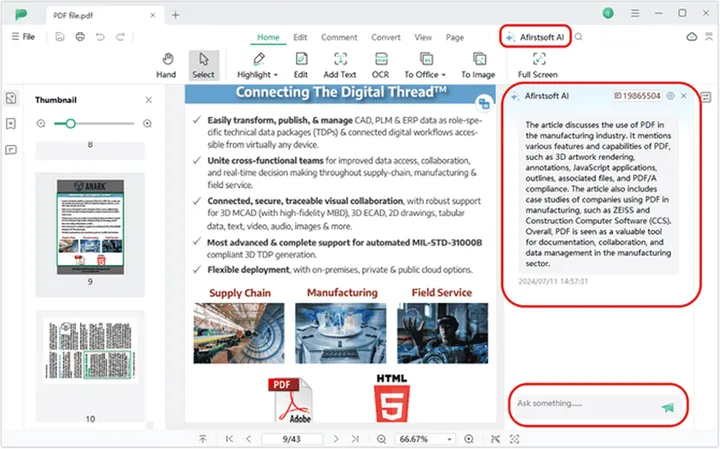Go to the next page arrow
Image resolution: width=720 pixels, height=449 pixels.
click(x=336, y=439)
